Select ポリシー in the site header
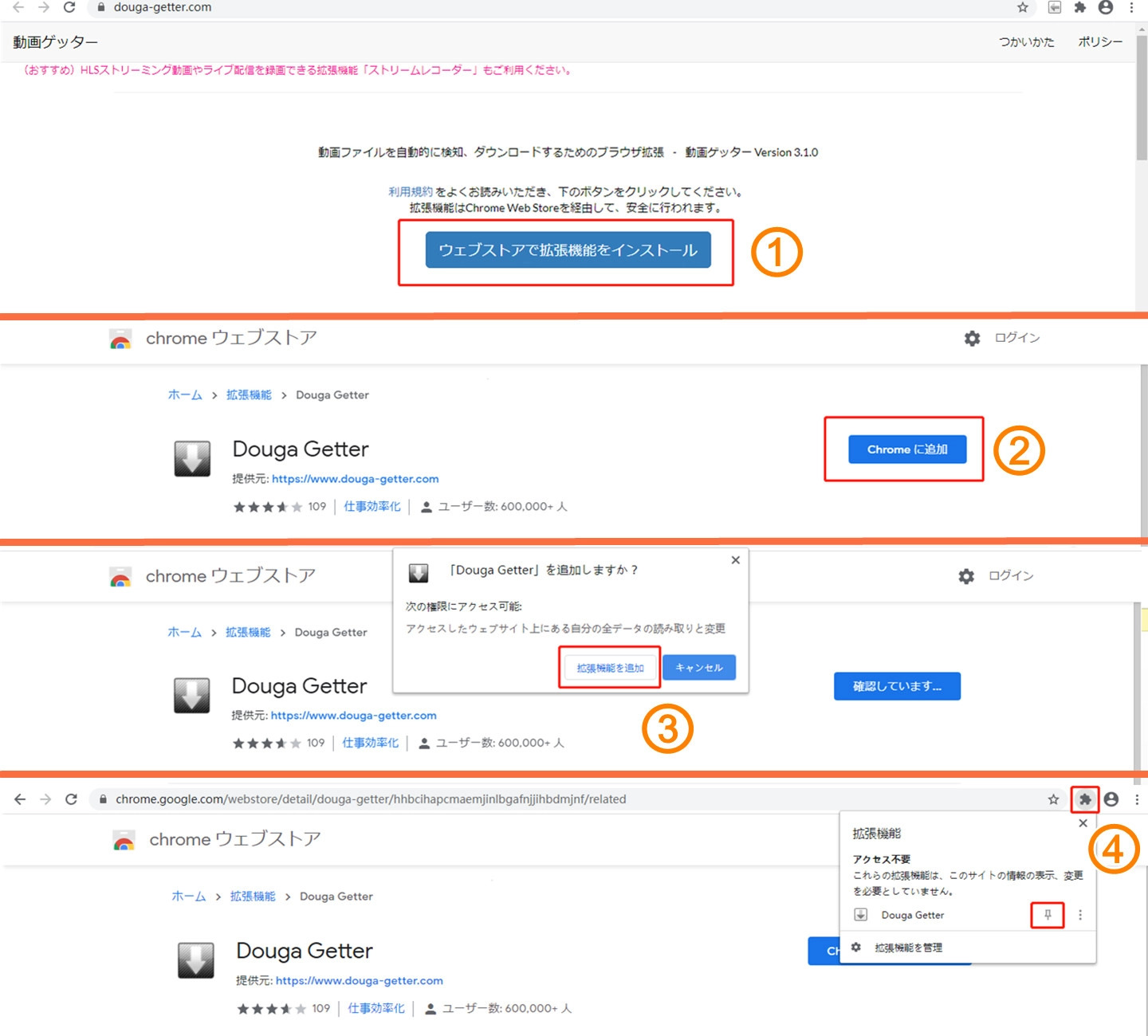 pos(1100,41)
